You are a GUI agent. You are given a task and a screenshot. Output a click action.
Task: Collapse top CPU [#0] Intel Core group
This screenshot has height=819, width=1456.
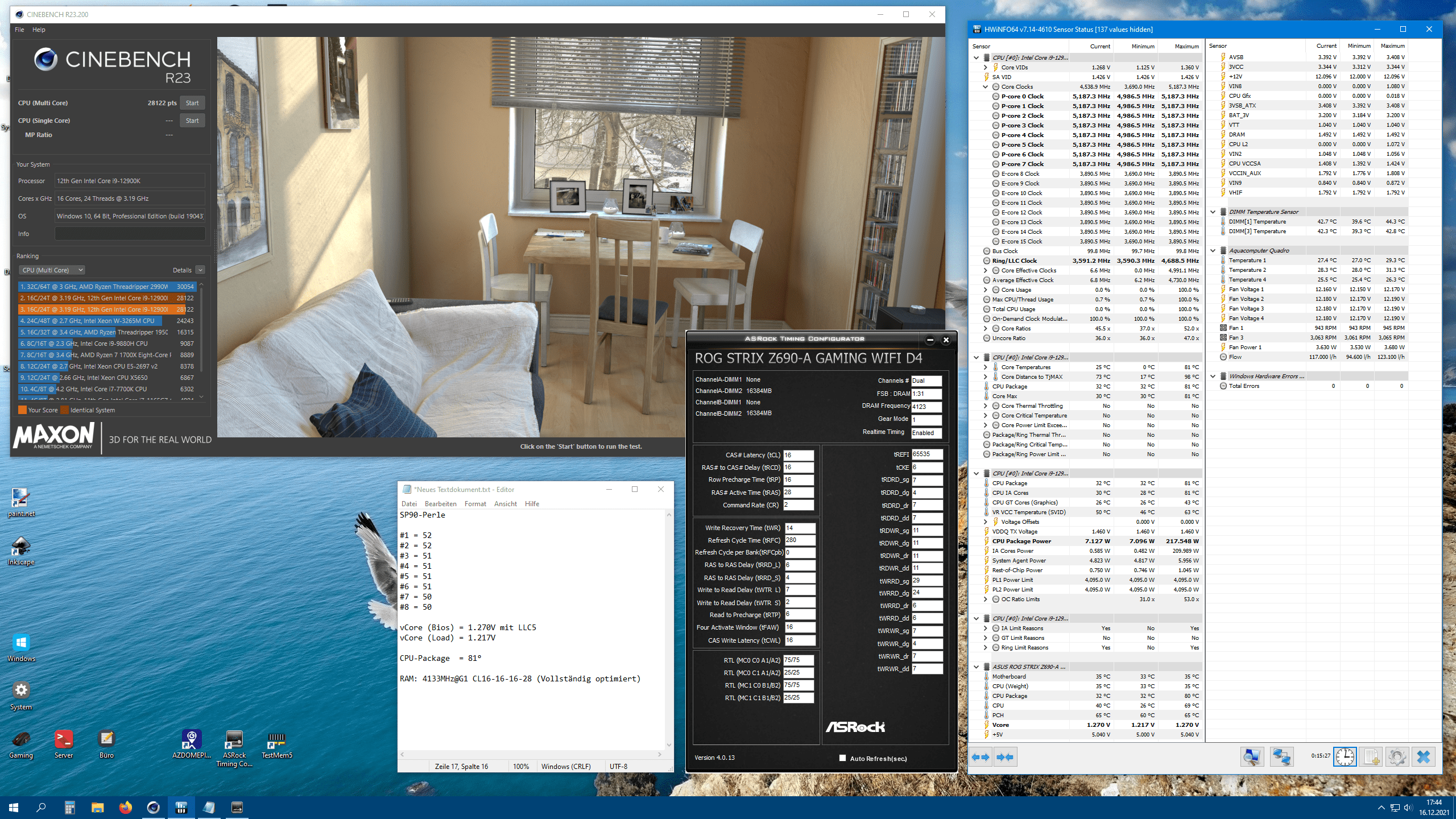point(976,57)
